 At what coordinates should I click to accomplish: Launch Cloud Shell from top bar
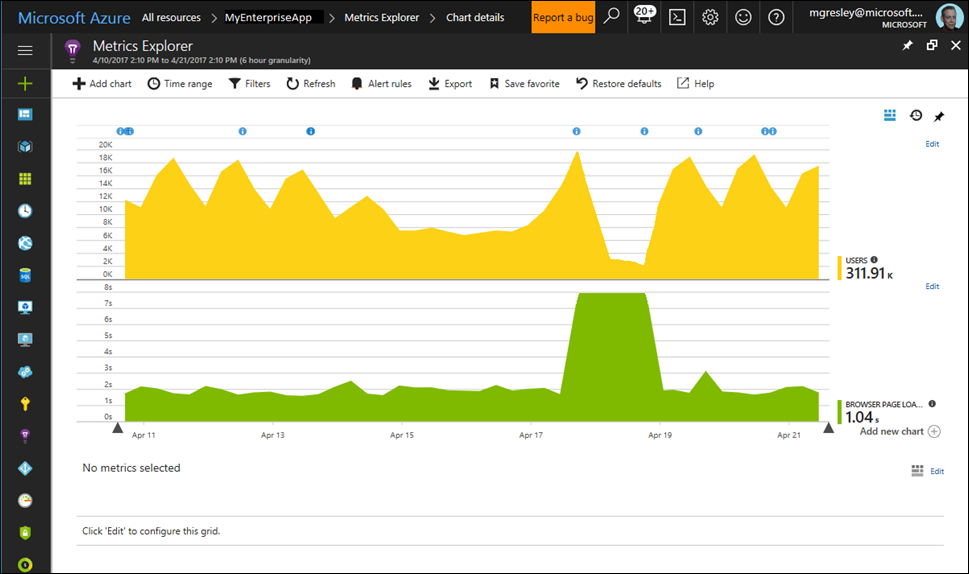click(x=677, y=17)
